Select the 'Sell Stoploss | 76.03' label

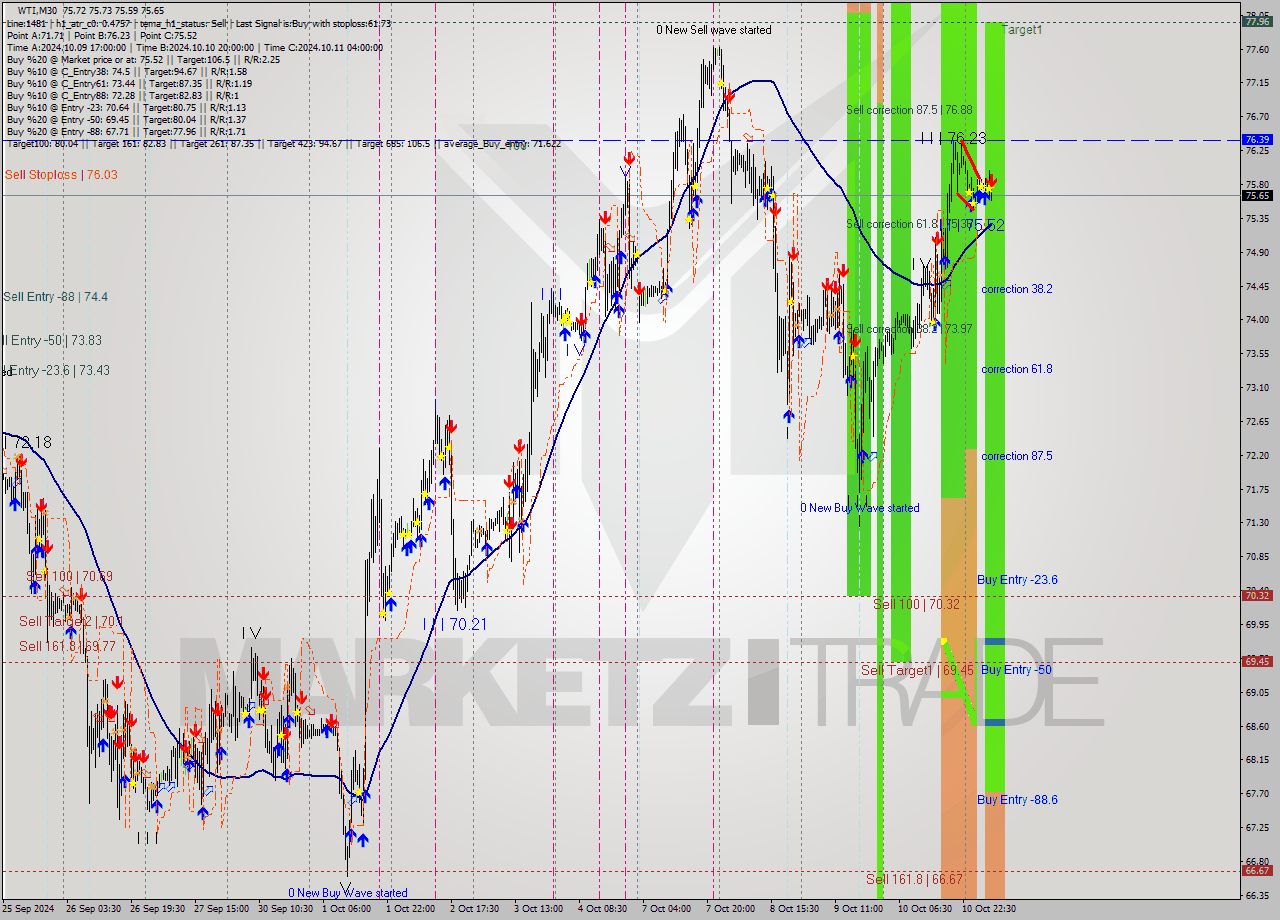pyautogui.click(x=61, y=175)
